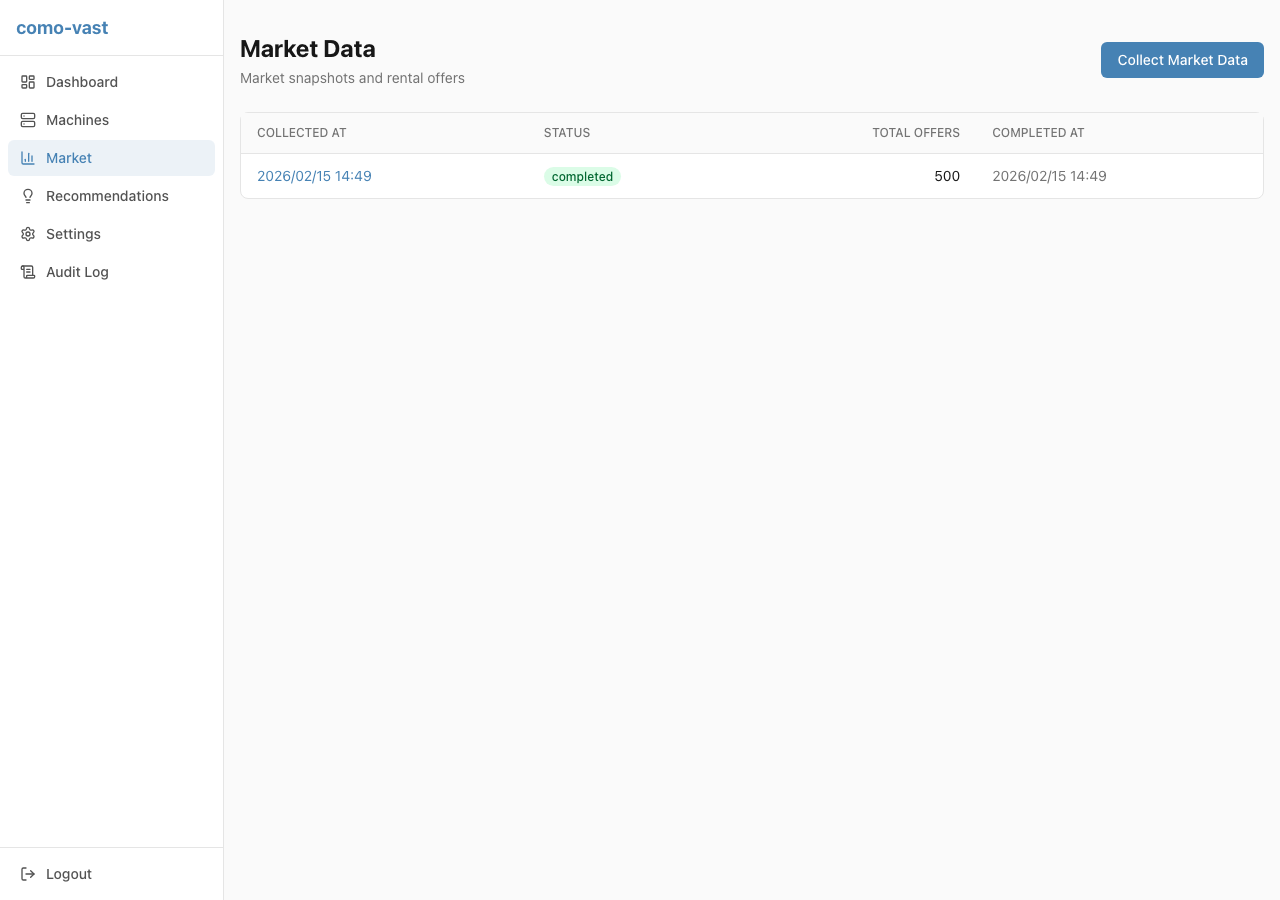1280x900 pixels.
Task: Click the completed-at timestamp cell
Action: (x=1049, y=176)
